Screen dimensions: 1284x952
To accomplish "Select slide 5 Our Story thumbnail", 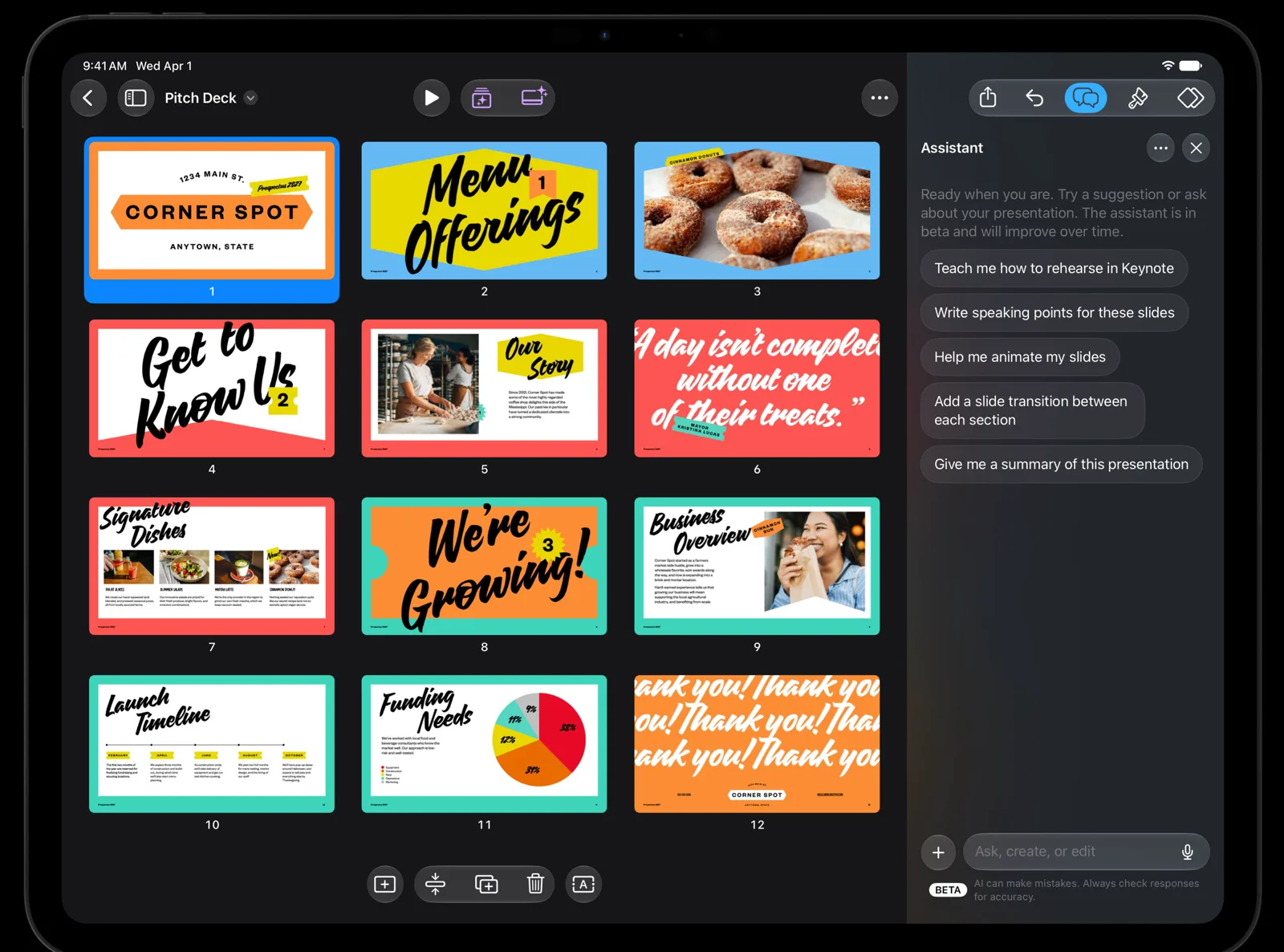I will coord(484,389).
